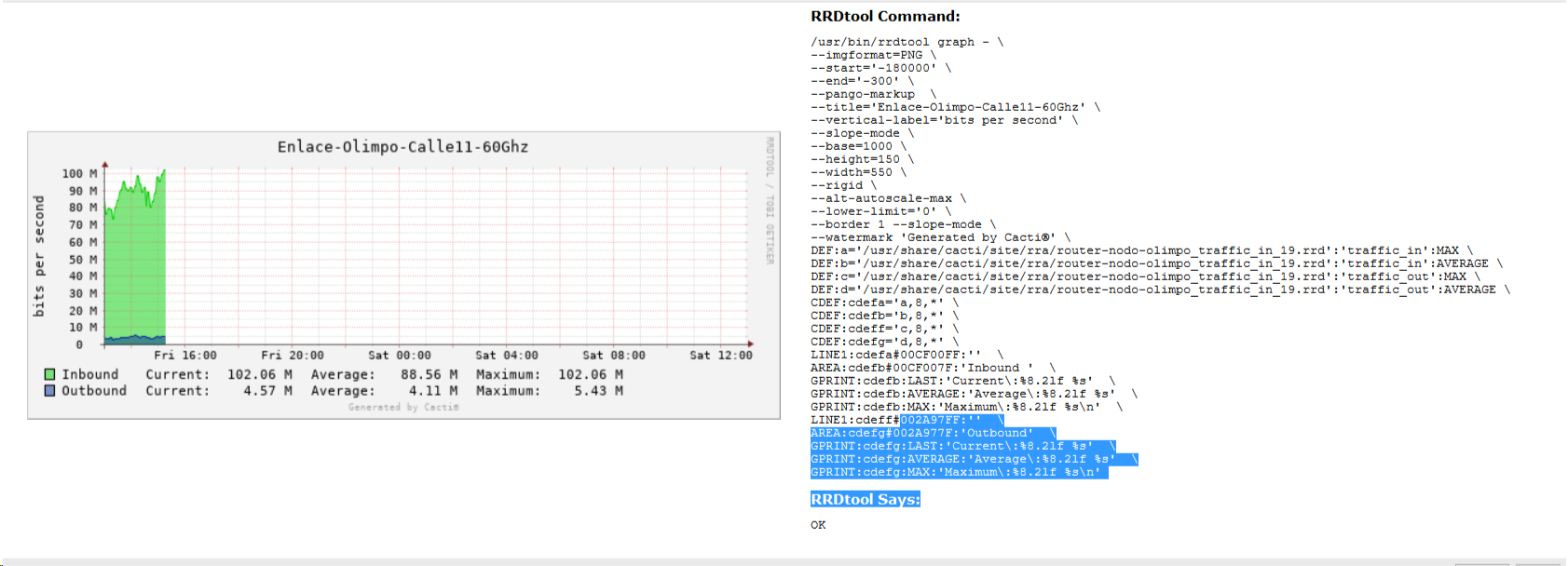Click the Outbound Maximum value 5.43 M
The image size is (1568, 566).
[599, 391]
